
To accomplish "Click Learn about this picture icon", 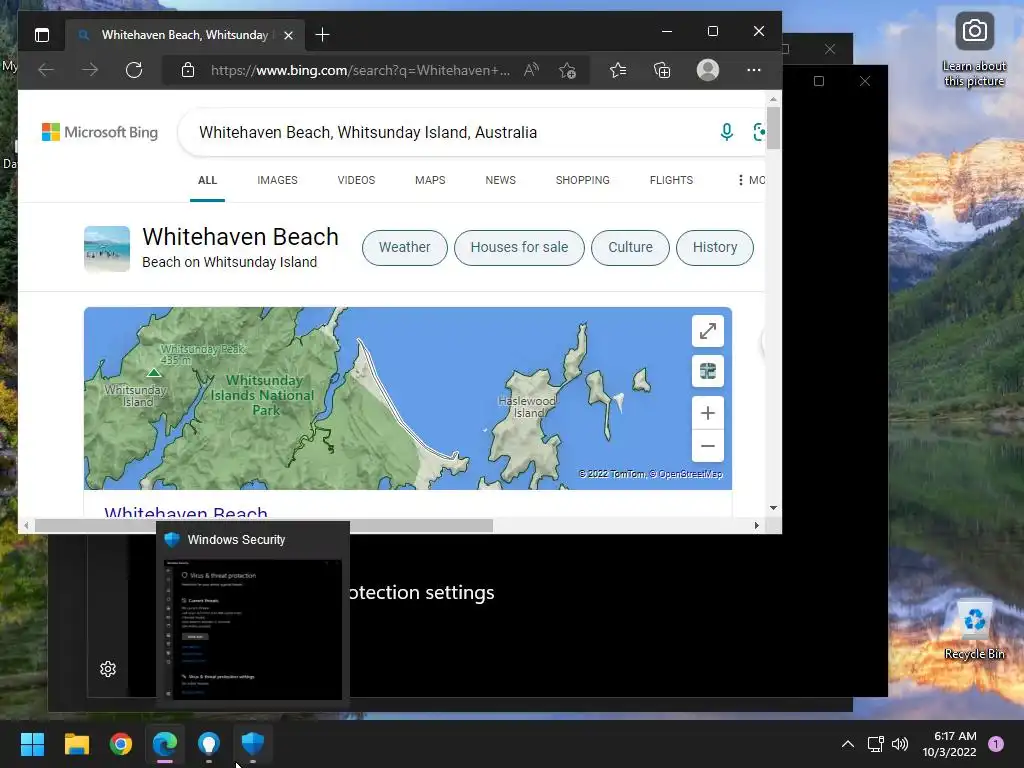I will [974, 48].
